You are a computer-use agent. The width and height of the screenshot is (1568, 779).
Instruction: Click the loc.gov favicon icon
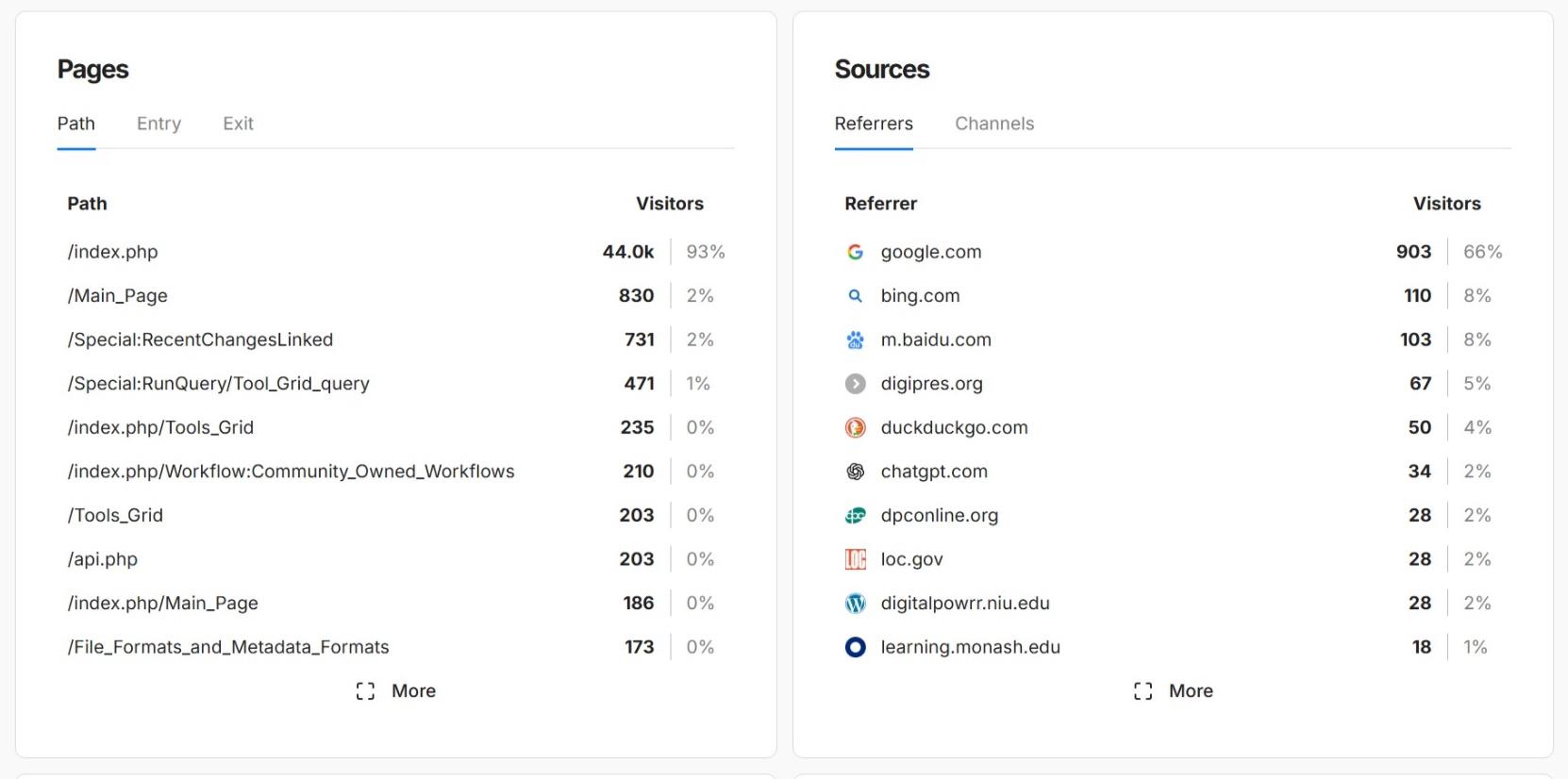(855, 559)
